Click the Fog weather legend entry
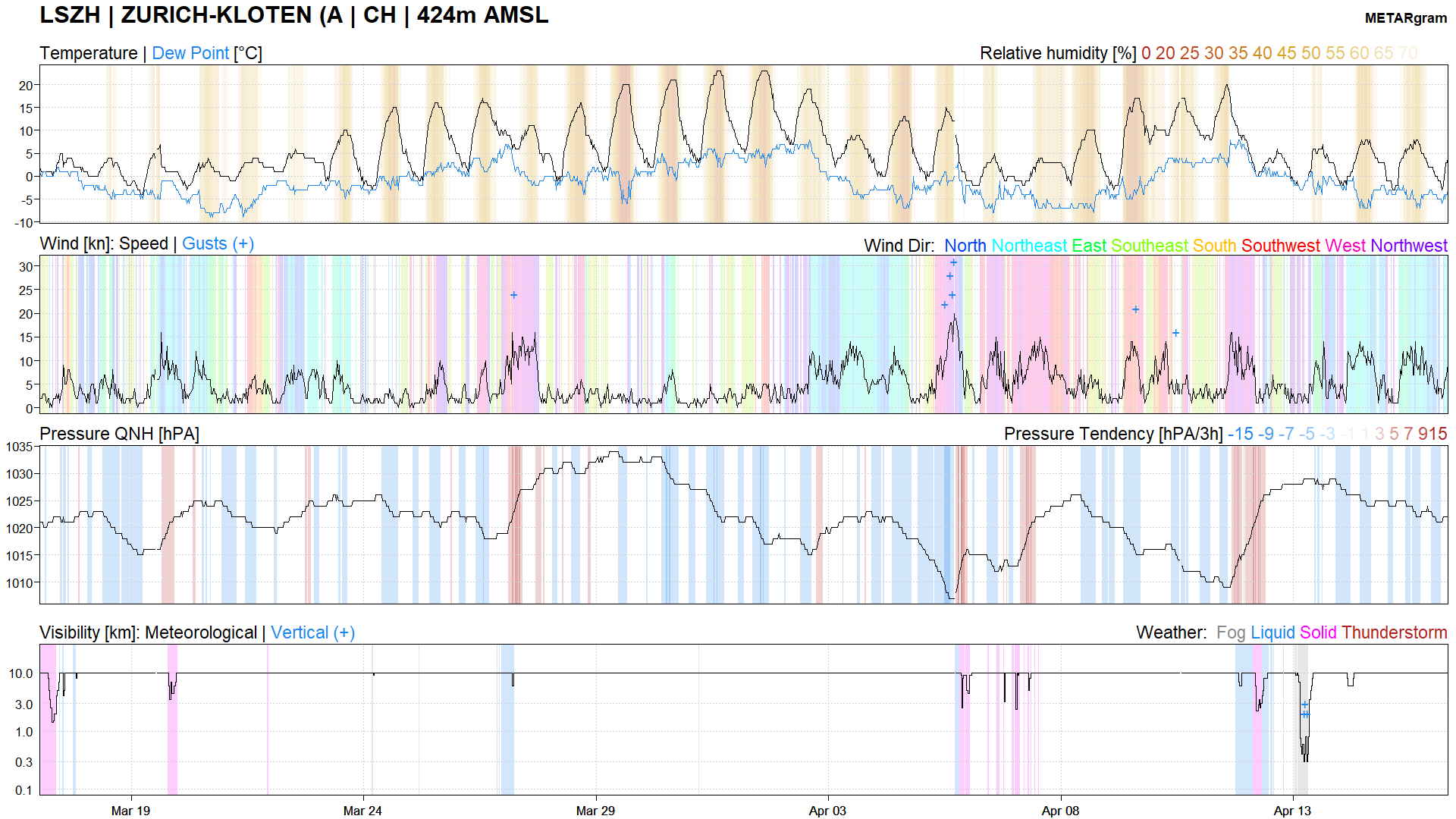1456x819 pixels. click(x=1230, y=632)
